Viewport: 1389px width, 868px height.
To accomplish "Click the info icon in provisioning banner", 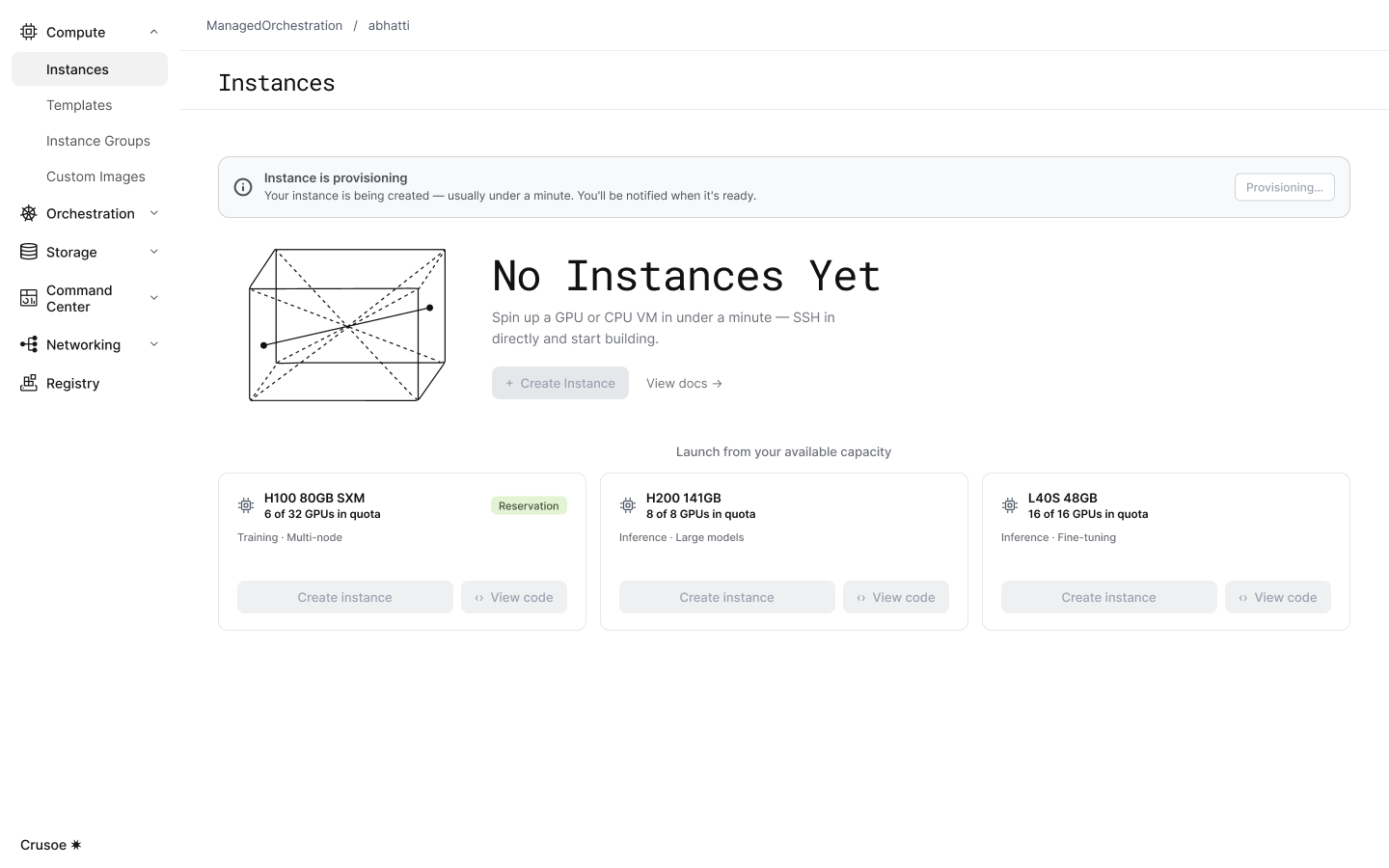I will pos(243,187).
